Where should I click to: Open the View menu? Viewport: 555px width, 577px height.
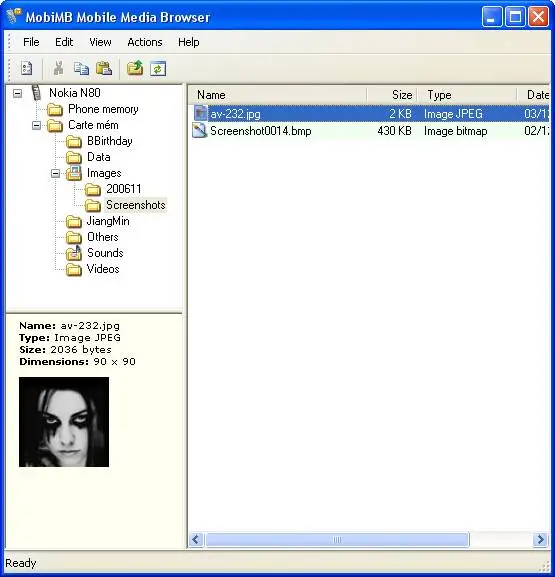[100, 42]
